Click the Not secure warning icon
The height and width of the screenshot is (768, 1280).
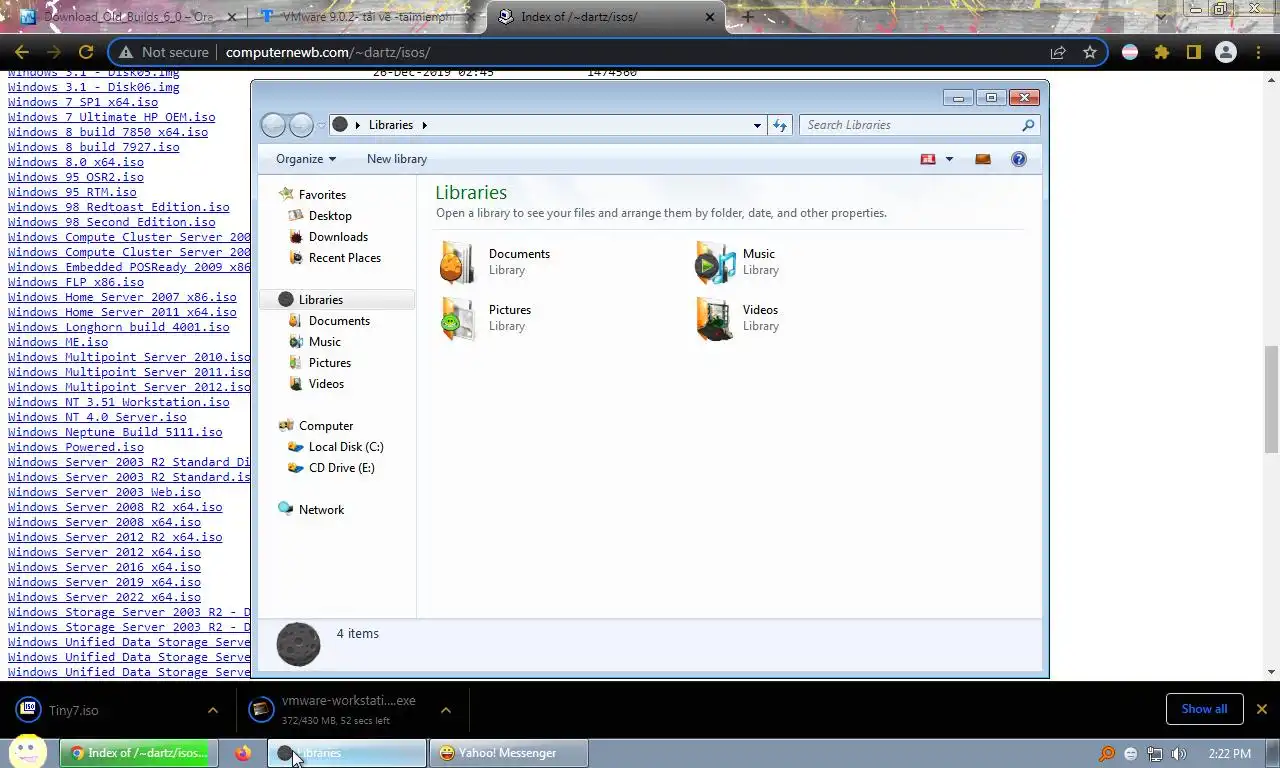click(x=125, y=52)
